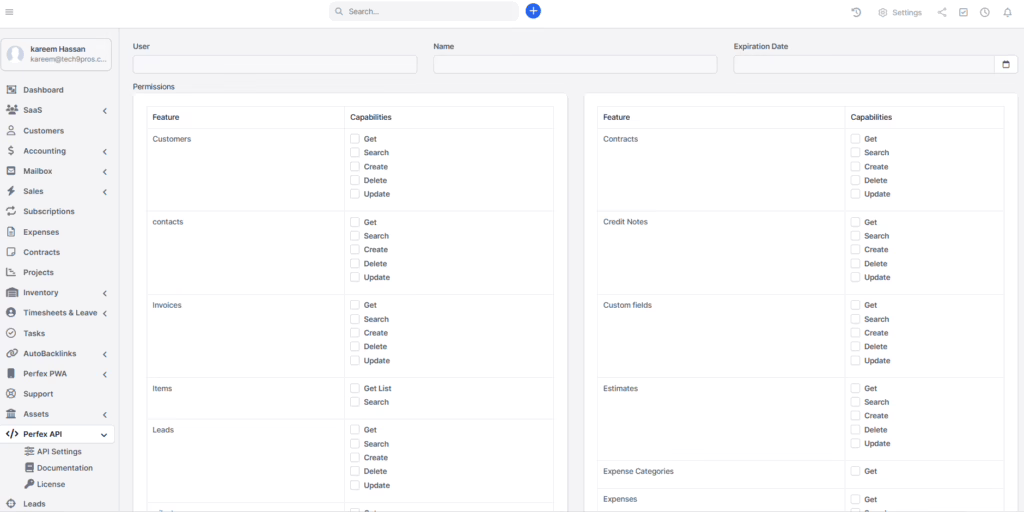Check Get List capability for Items
This screenshot has width=1024, height=512.
(355, 388)
